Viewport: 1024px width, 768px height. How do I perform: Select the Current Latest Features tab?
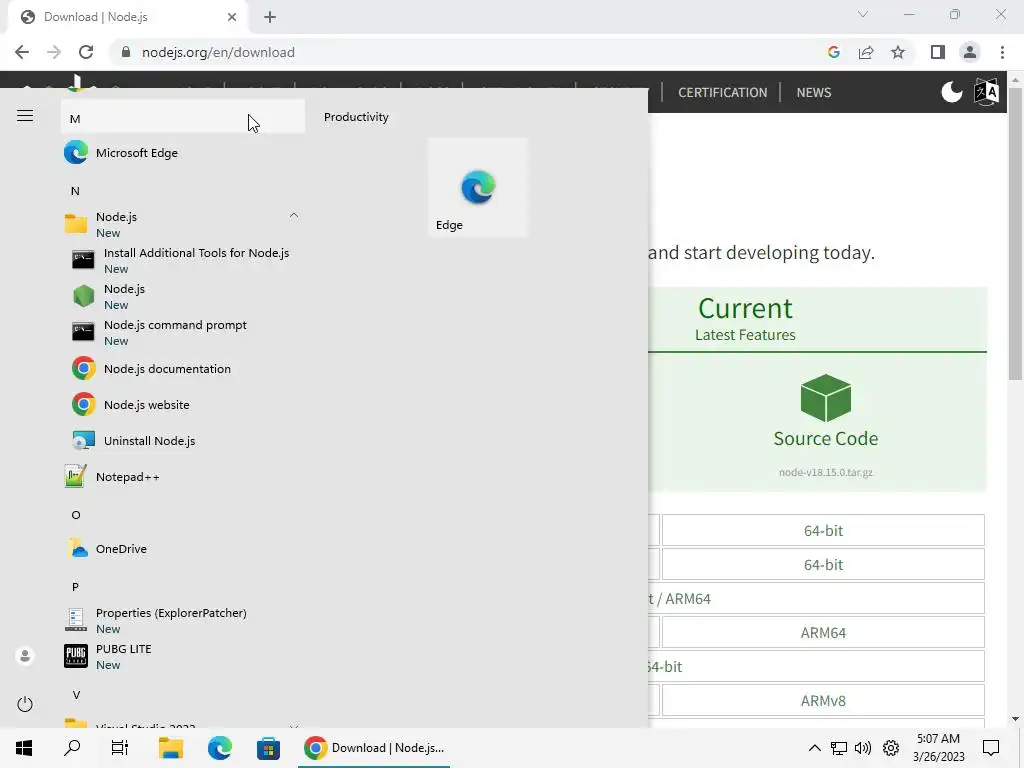click(745, 319)
